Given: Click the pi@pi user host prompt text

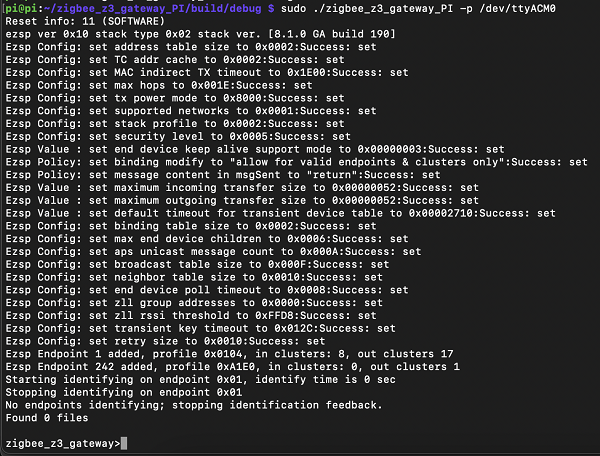Looking at the screenshot, I should pyautogui.click(x=19, y=8).
